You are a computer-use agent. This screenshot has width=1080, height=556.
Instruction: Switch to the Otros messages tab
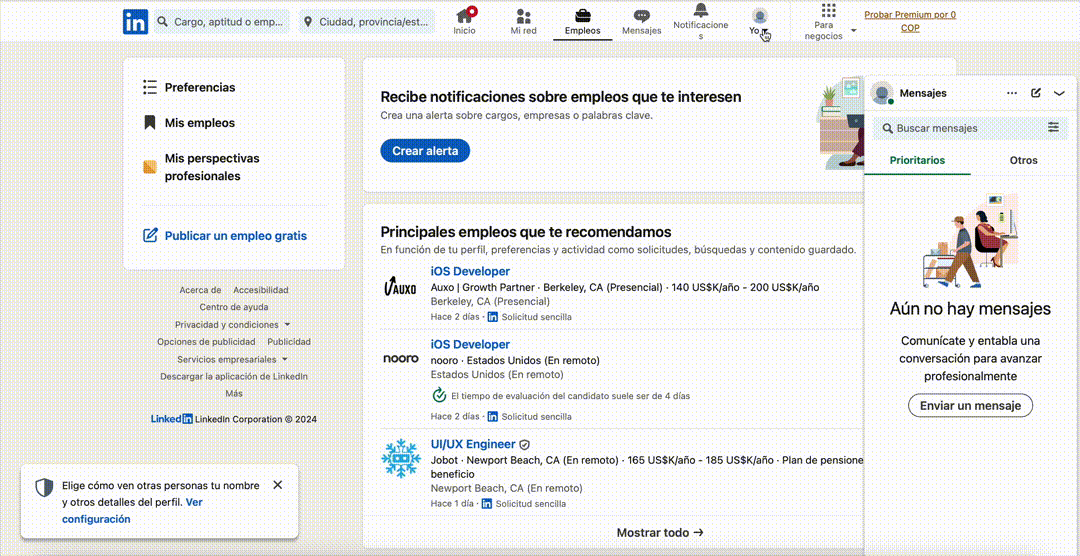coord(1024,161)
